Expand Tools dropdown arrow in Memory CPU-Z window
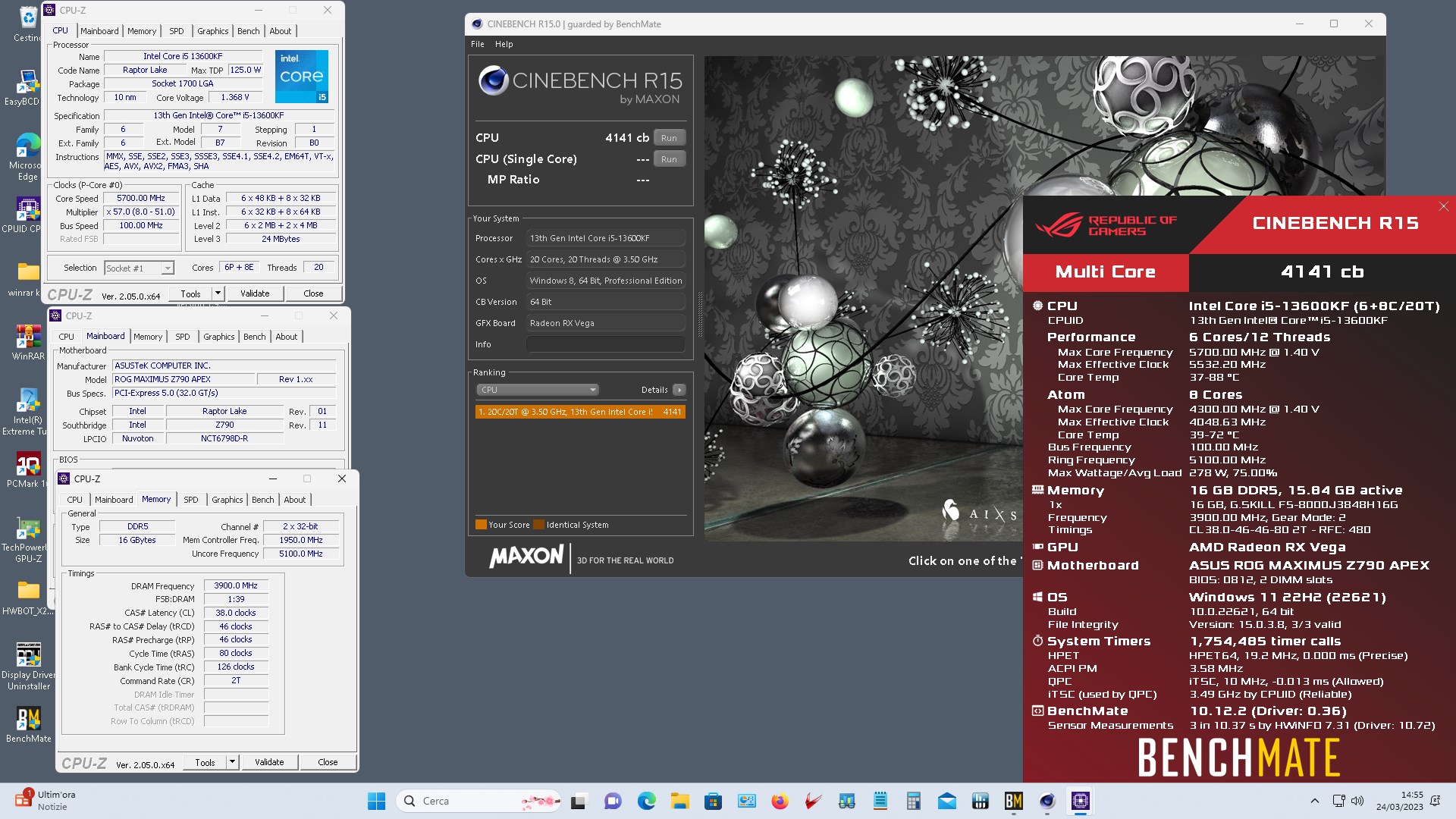The image size is (1456, 819). click(x=232, y=762)
